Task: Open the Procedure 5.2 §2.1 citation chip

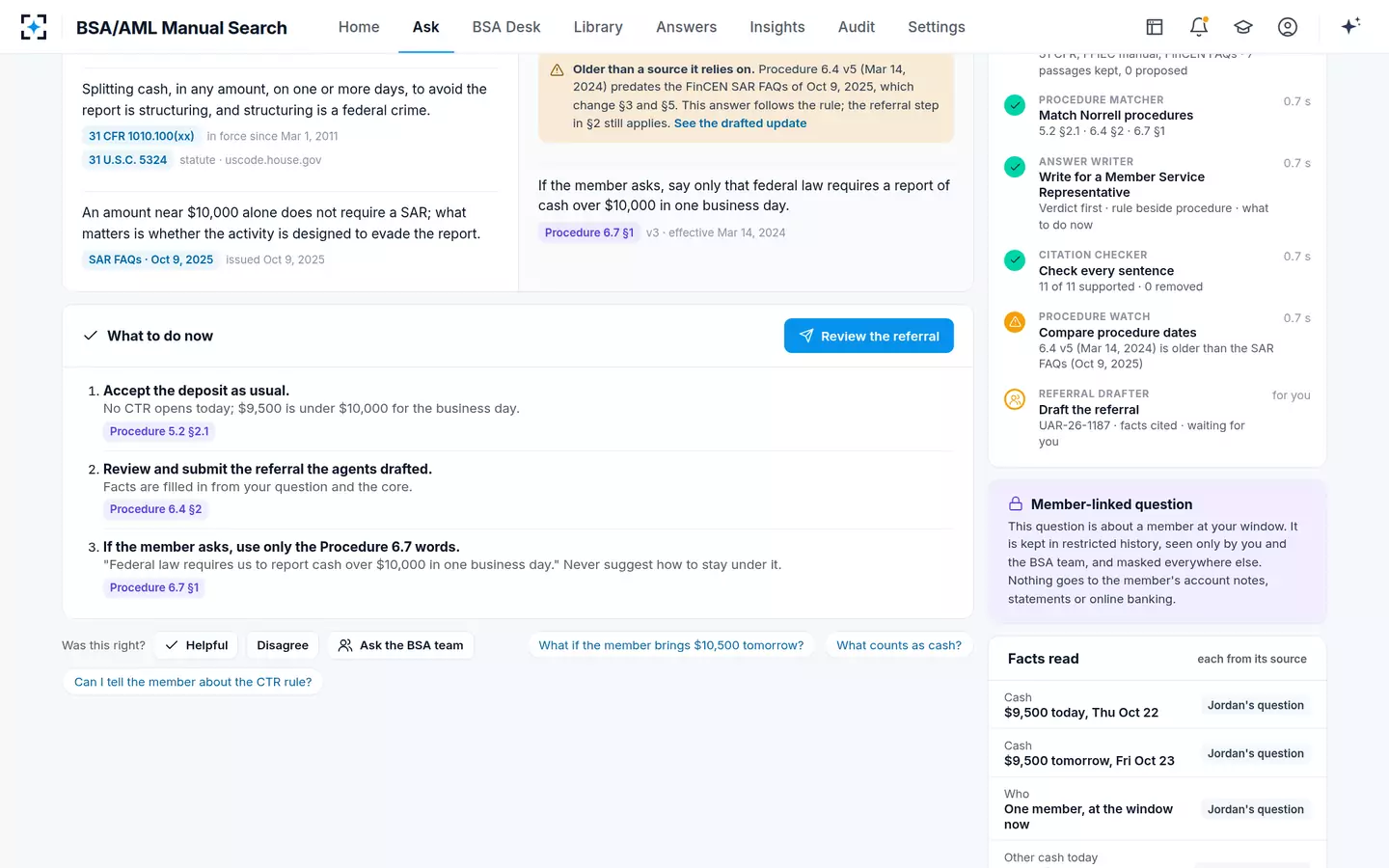Action: tap(159, 431)
